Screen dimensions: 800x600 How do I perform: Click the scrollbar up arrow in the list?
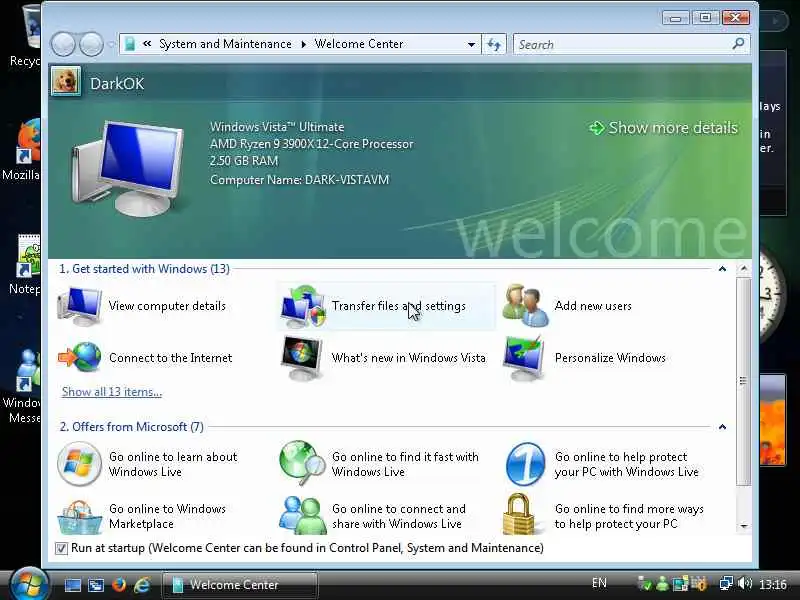click(x=743, y=268)
